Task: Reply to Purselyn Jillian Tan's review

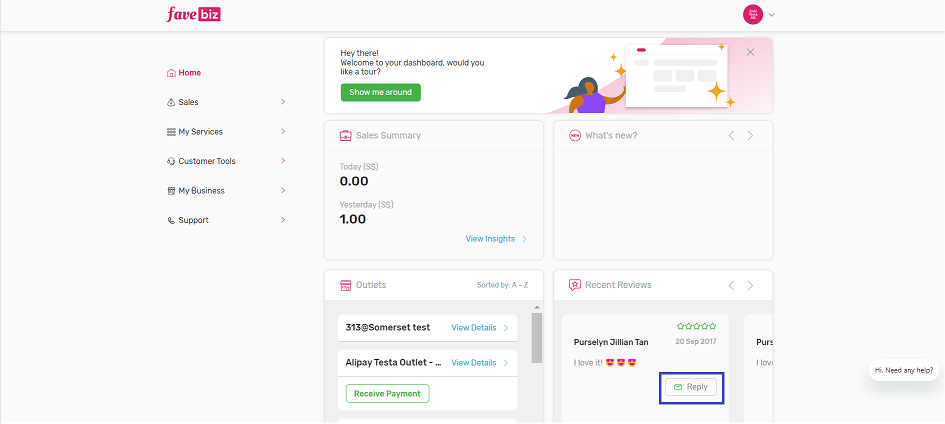Action: tap(691, 387)
